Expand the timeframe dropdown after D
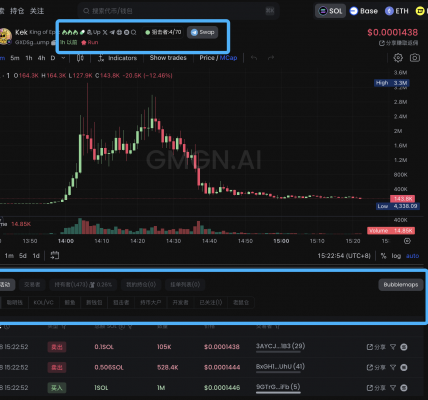This screenshot has height=400, width=428. (x=63, y=58)
